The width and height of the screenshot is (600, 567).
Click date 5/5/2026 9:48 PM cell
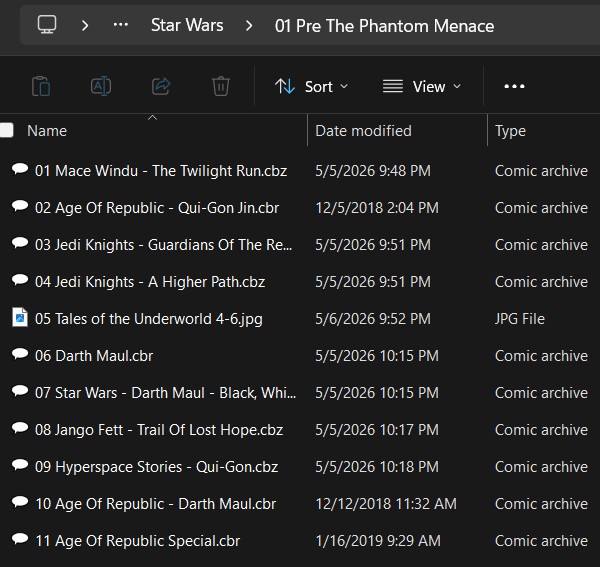point(373,171)
